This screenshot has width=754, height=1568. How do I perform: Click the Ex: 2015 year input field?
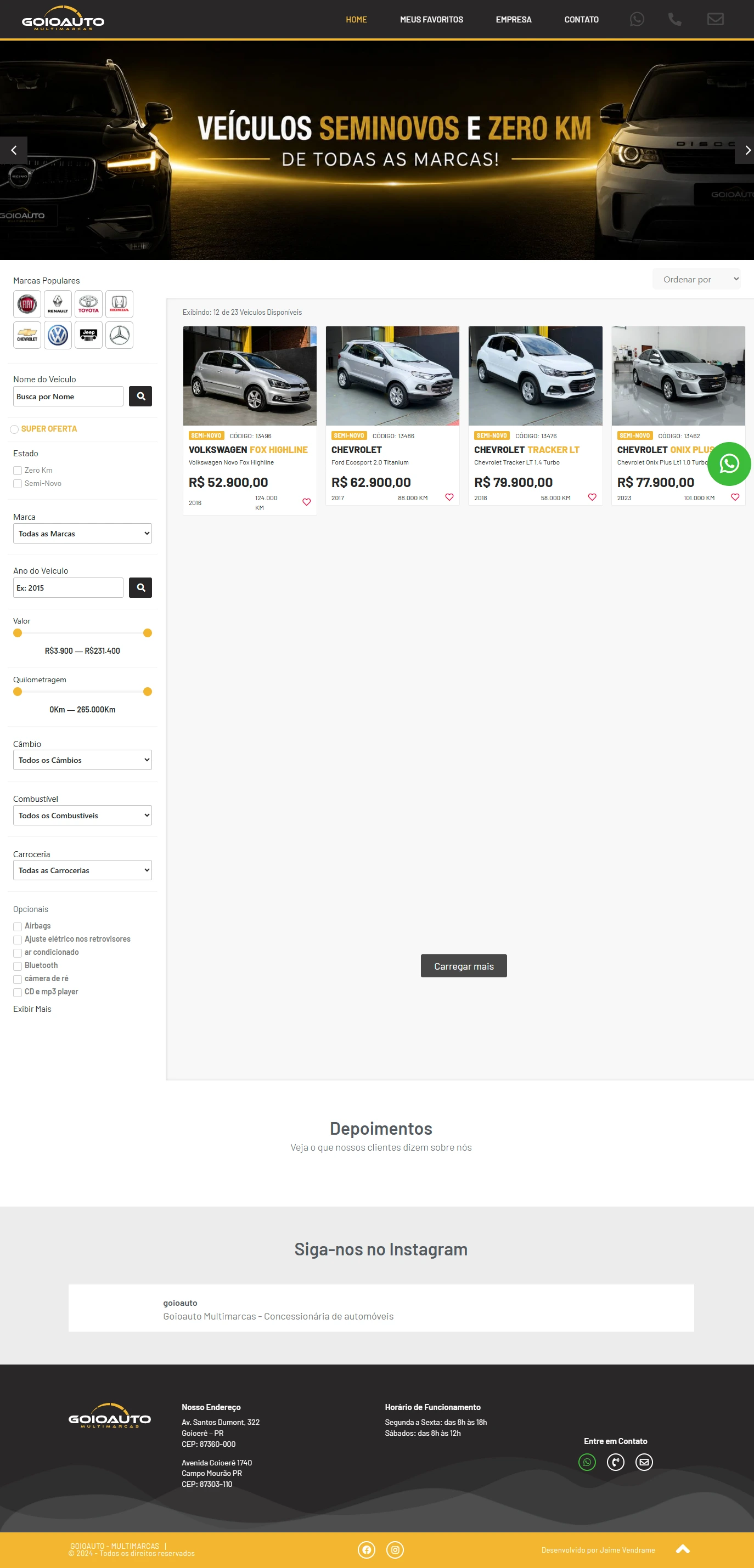[68, 587]
